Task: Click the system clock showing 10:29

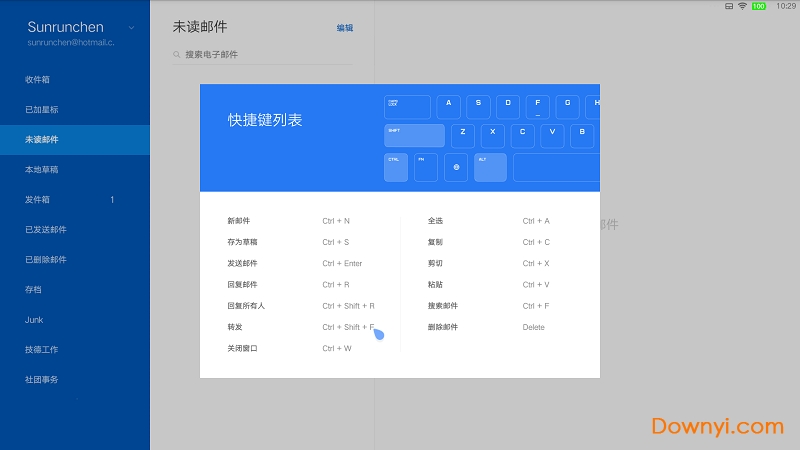Action: (x=786, y=6)
